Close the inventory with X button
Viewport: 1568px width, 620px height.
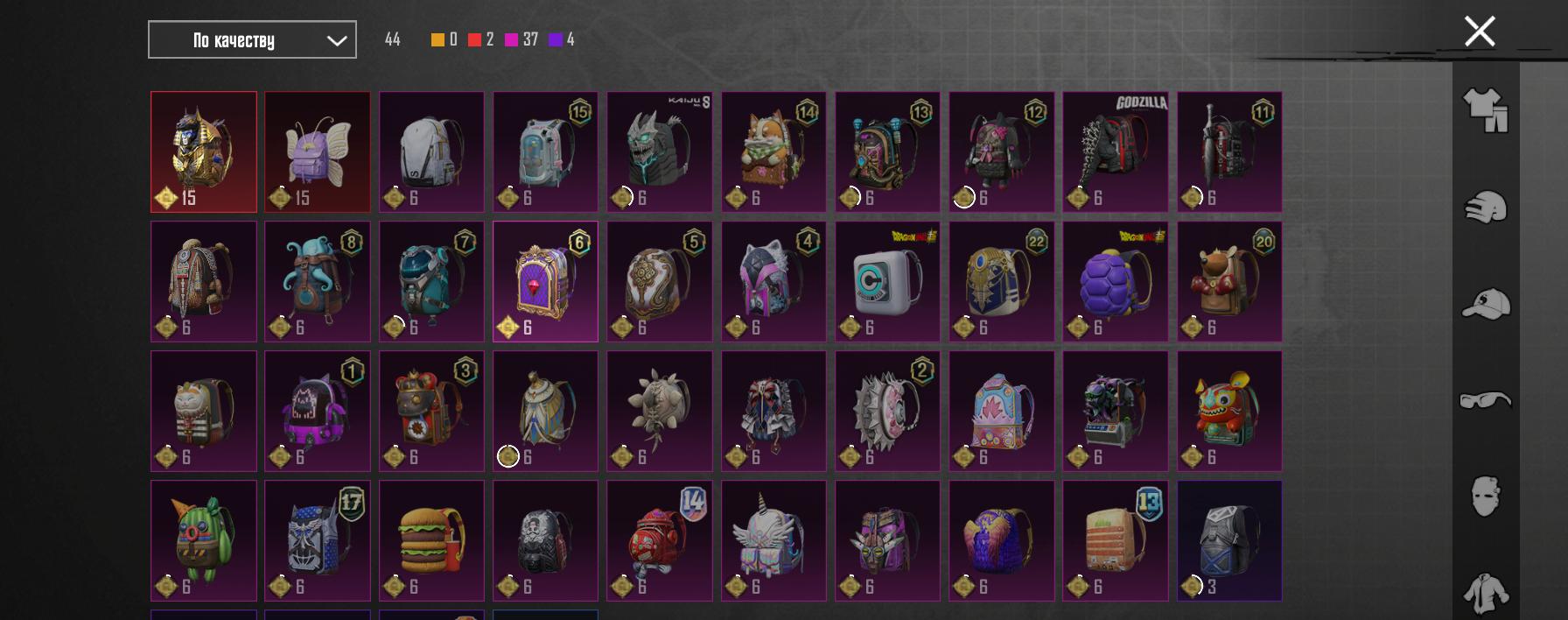coord(1480,32)
